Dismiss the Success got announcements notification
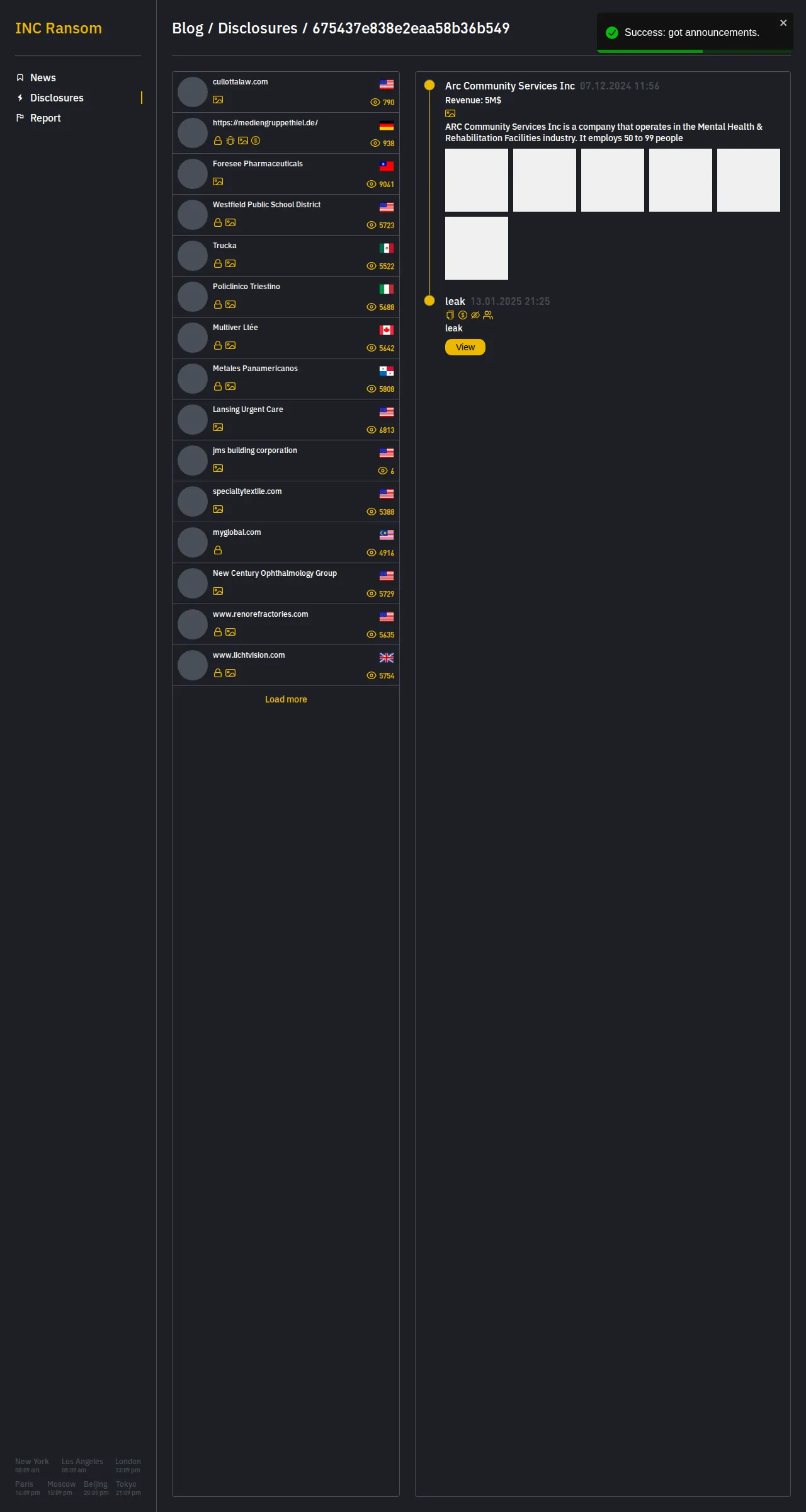This screenshot has height=1512, width=806. pyautogui.click(x=783, y=23)
